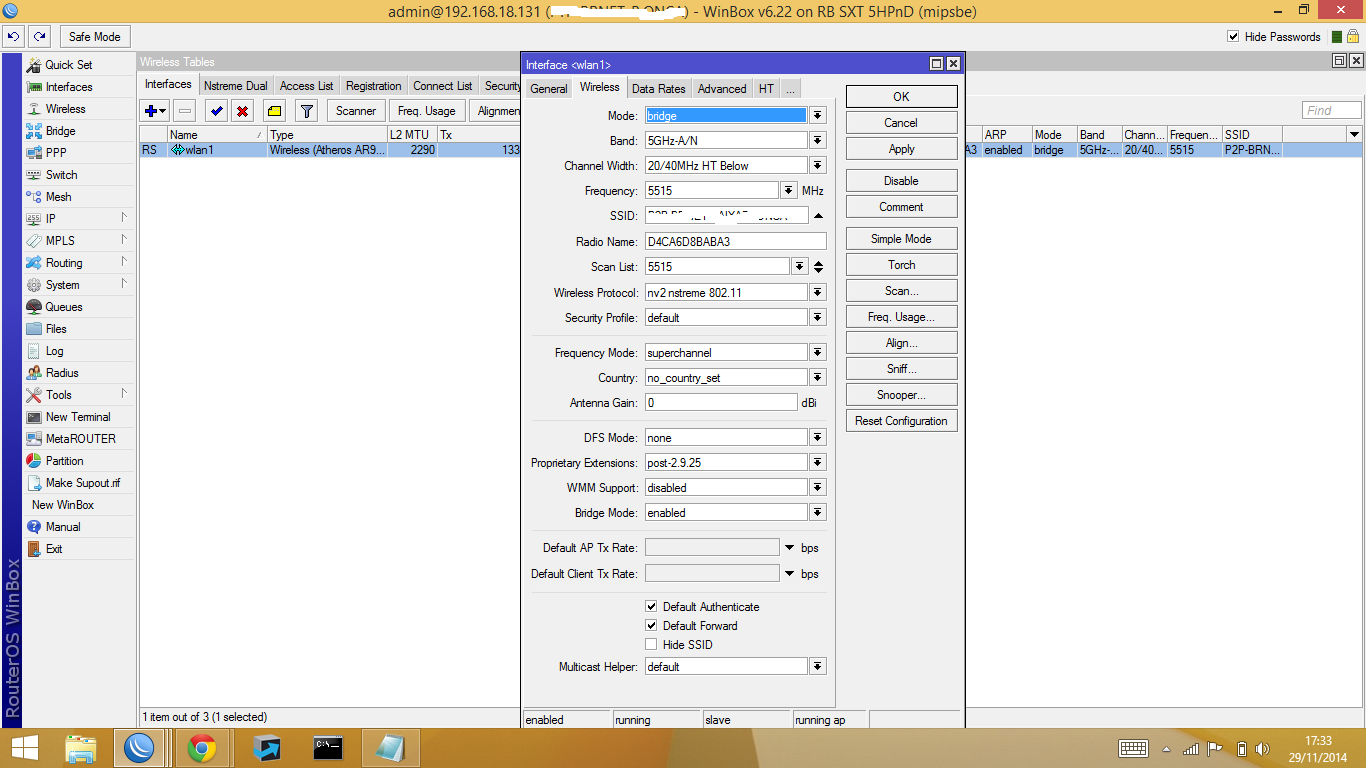Open the Country dropdown
Viewport: 1366px width, 768px height.
coord(818,378)
